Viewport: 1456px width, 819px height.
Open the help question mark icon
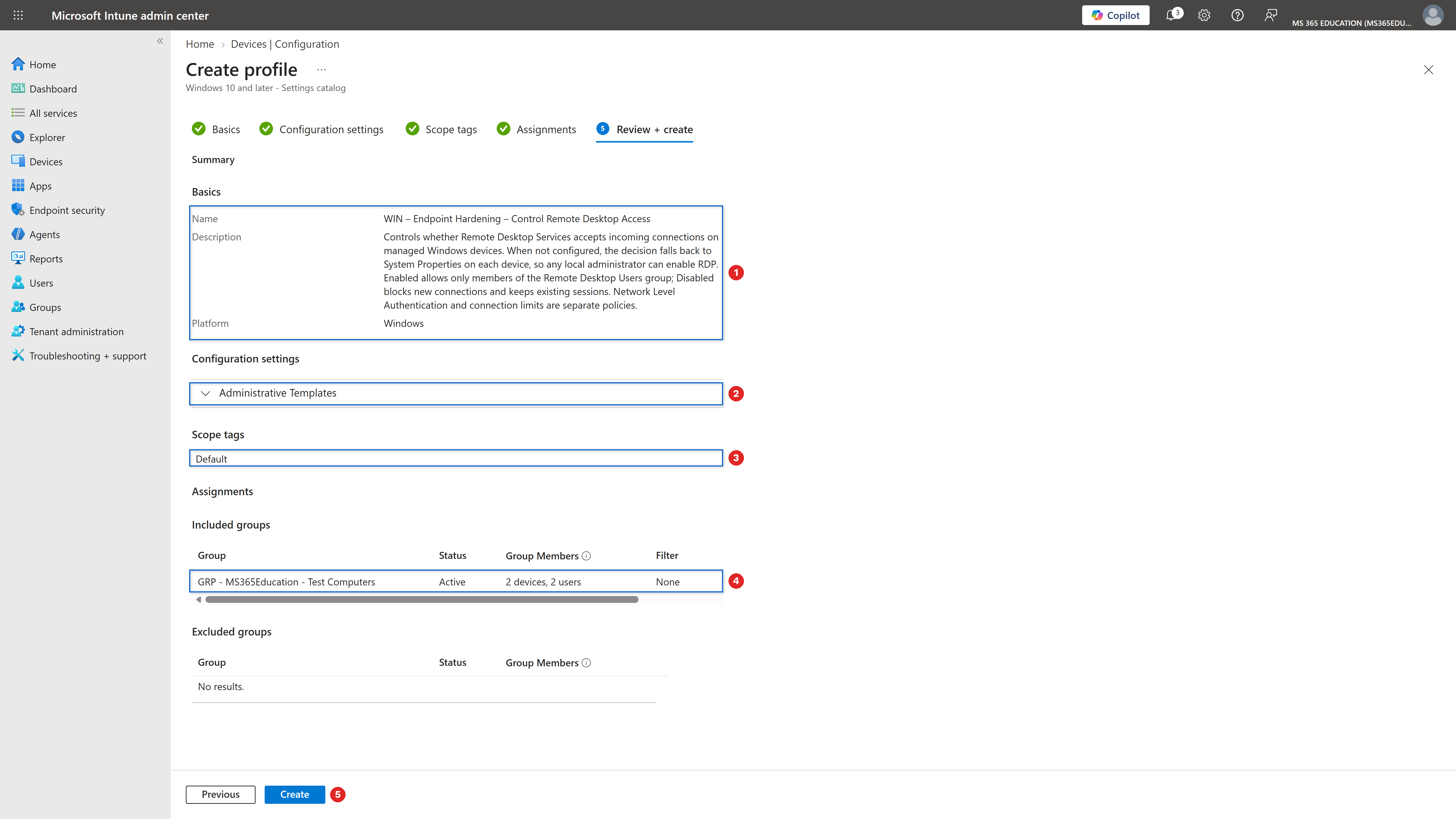pos(1237,15)
